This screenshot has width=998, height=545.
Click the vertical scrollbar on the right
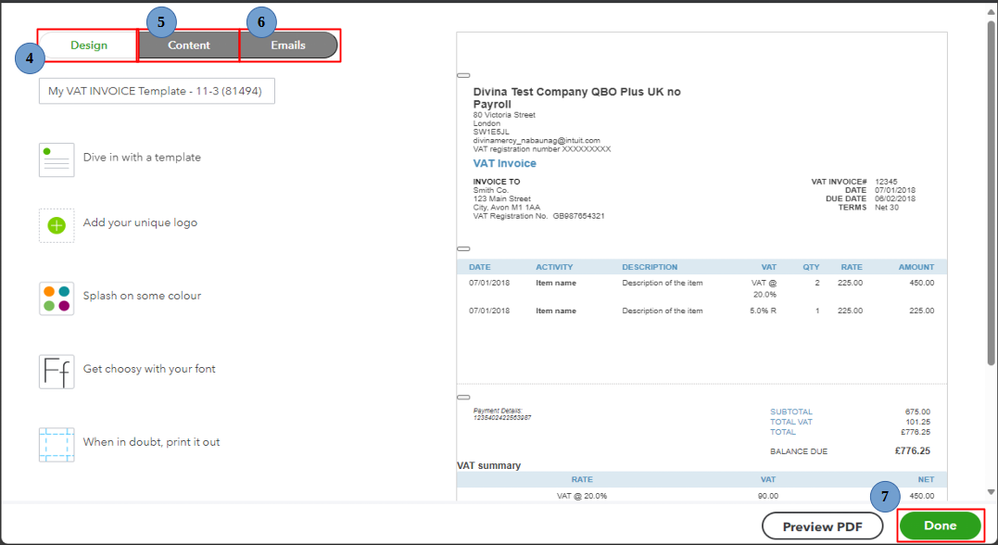990,194
